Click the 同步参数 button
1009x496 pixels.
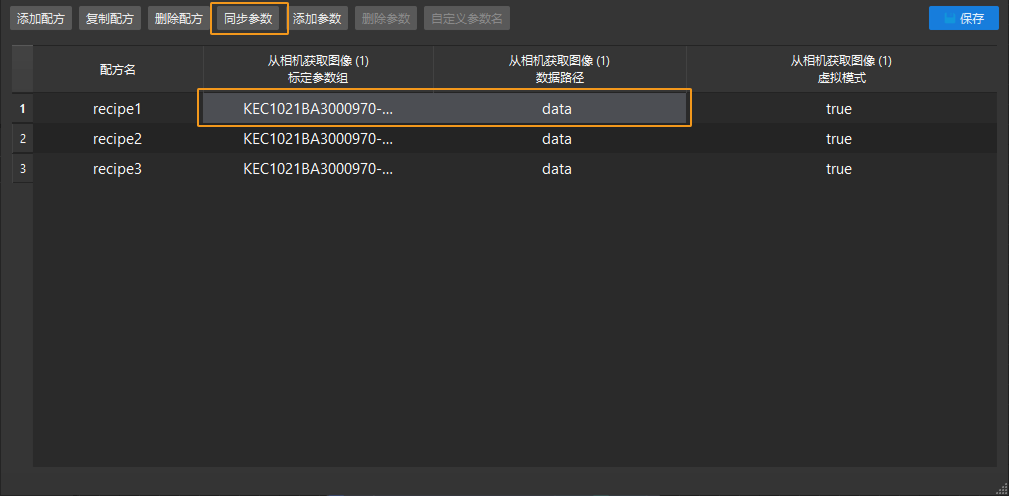(x=248, y=19)
